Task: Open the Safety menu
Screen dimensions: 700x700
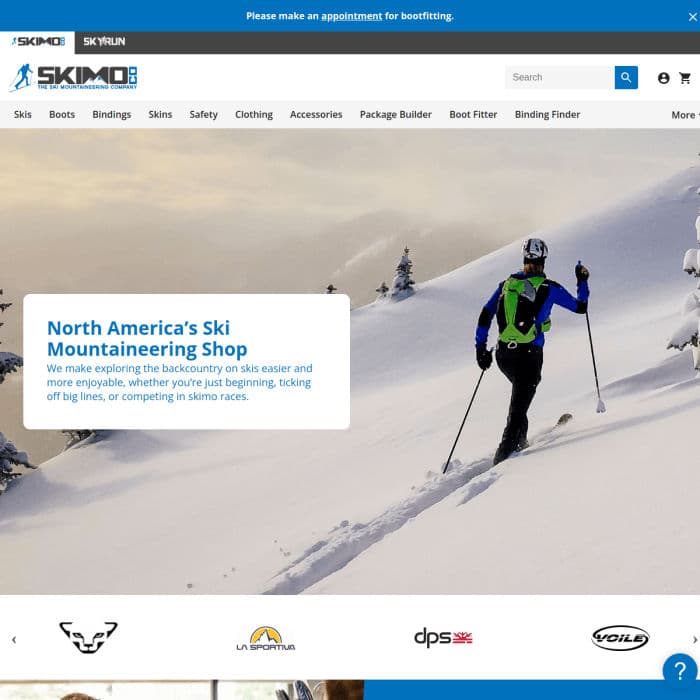Action: [x=204, y=115]
